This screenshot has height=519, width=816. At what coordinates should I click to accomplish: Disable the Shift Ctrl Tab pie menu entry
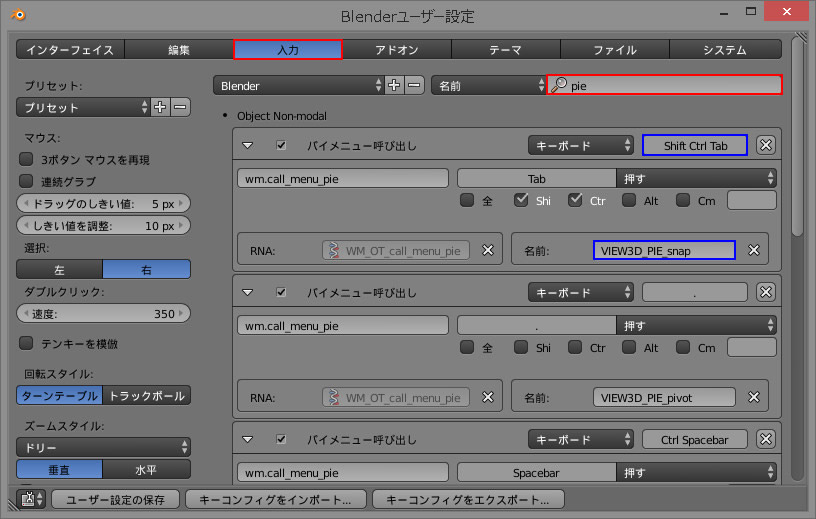pos(281,145)
